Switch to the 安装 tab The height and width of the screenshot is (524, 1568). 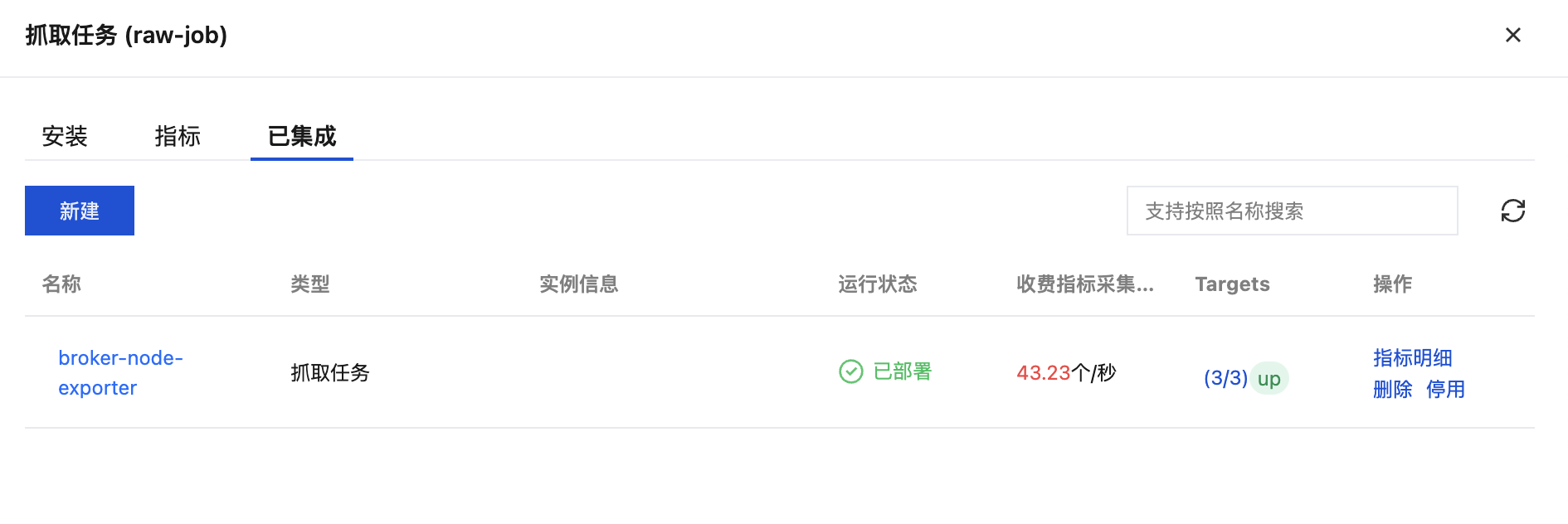click(65, 136)
